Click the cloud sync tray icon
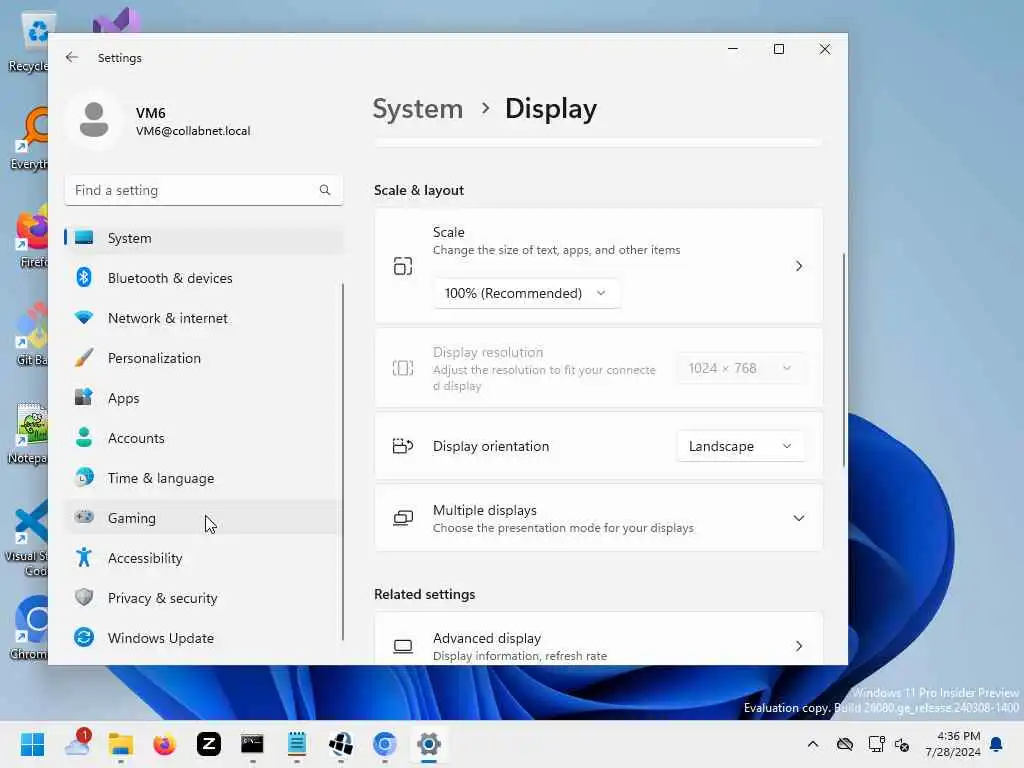Viewport: 1024px width, 768px height. click(x=845, y=744)
